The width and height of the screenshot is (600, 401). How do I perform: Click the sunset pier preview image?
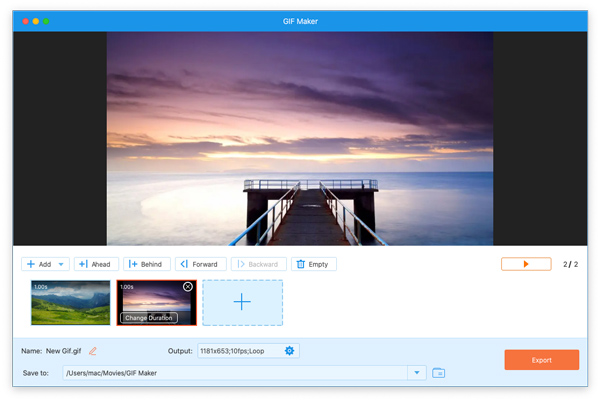(x=300, y=139)
